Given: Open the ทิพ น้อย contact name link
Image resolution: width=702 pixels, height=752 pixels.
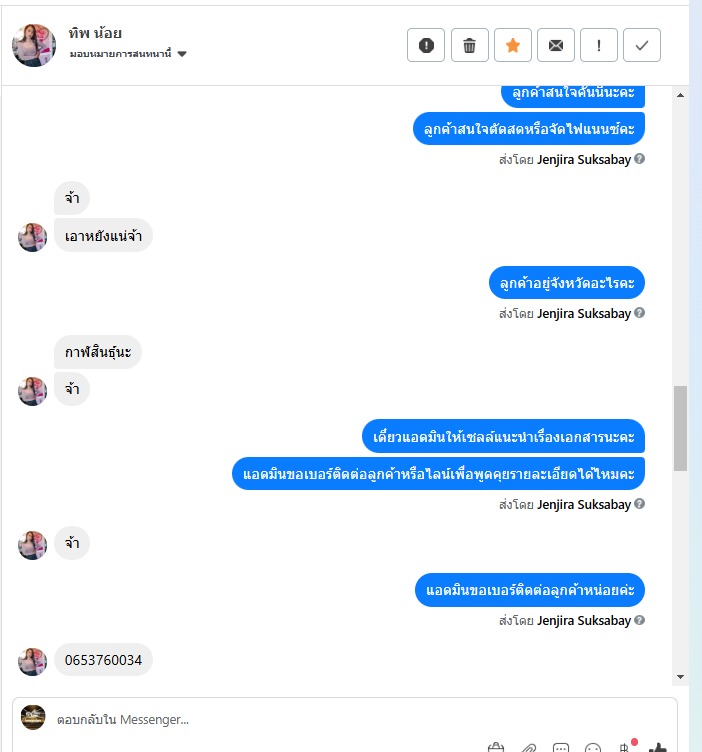Looking at the screenshot, I should [95, 33].
